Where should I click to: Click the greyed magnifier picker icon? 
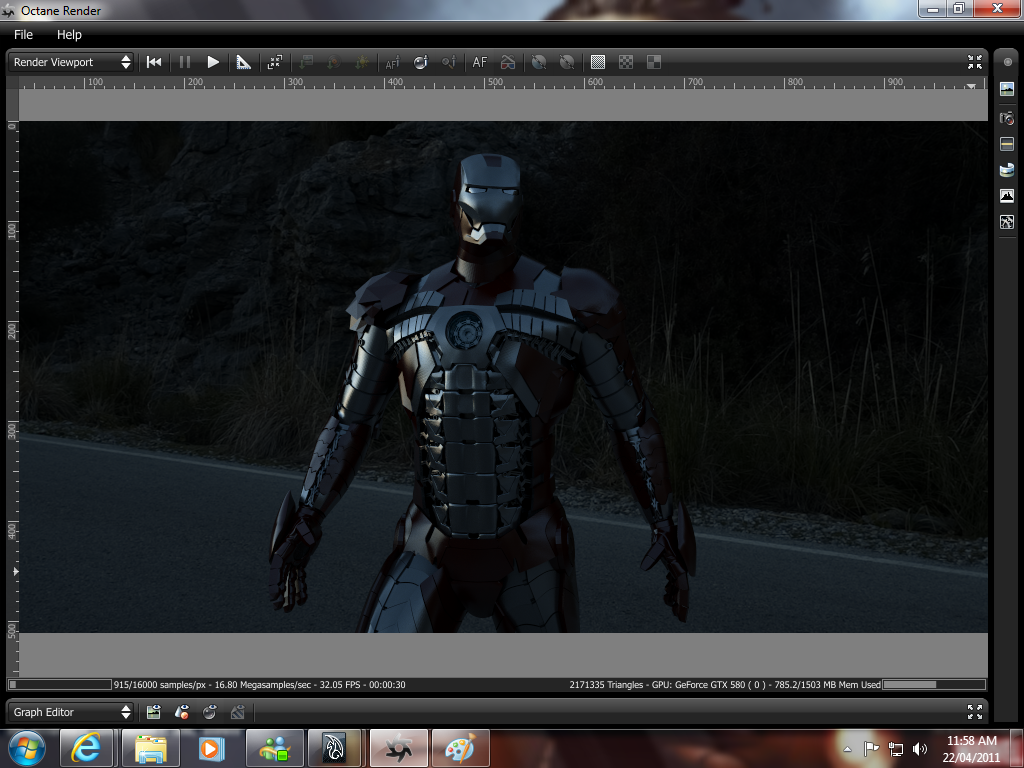(449, 62)
